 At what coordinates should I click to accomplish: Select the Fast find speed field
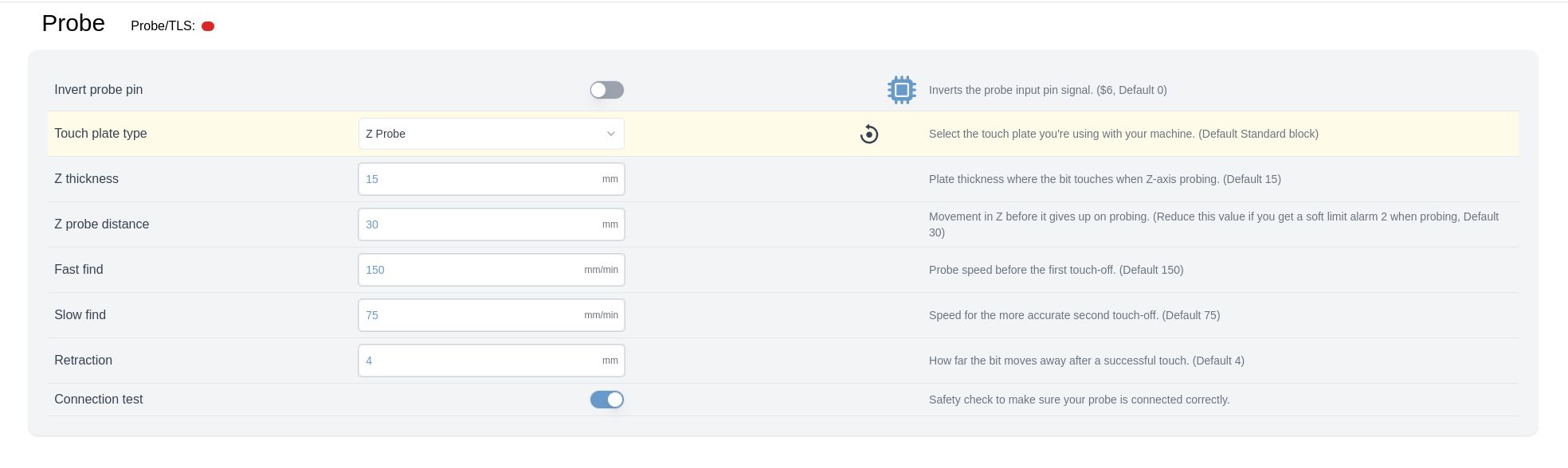[492, 270]
